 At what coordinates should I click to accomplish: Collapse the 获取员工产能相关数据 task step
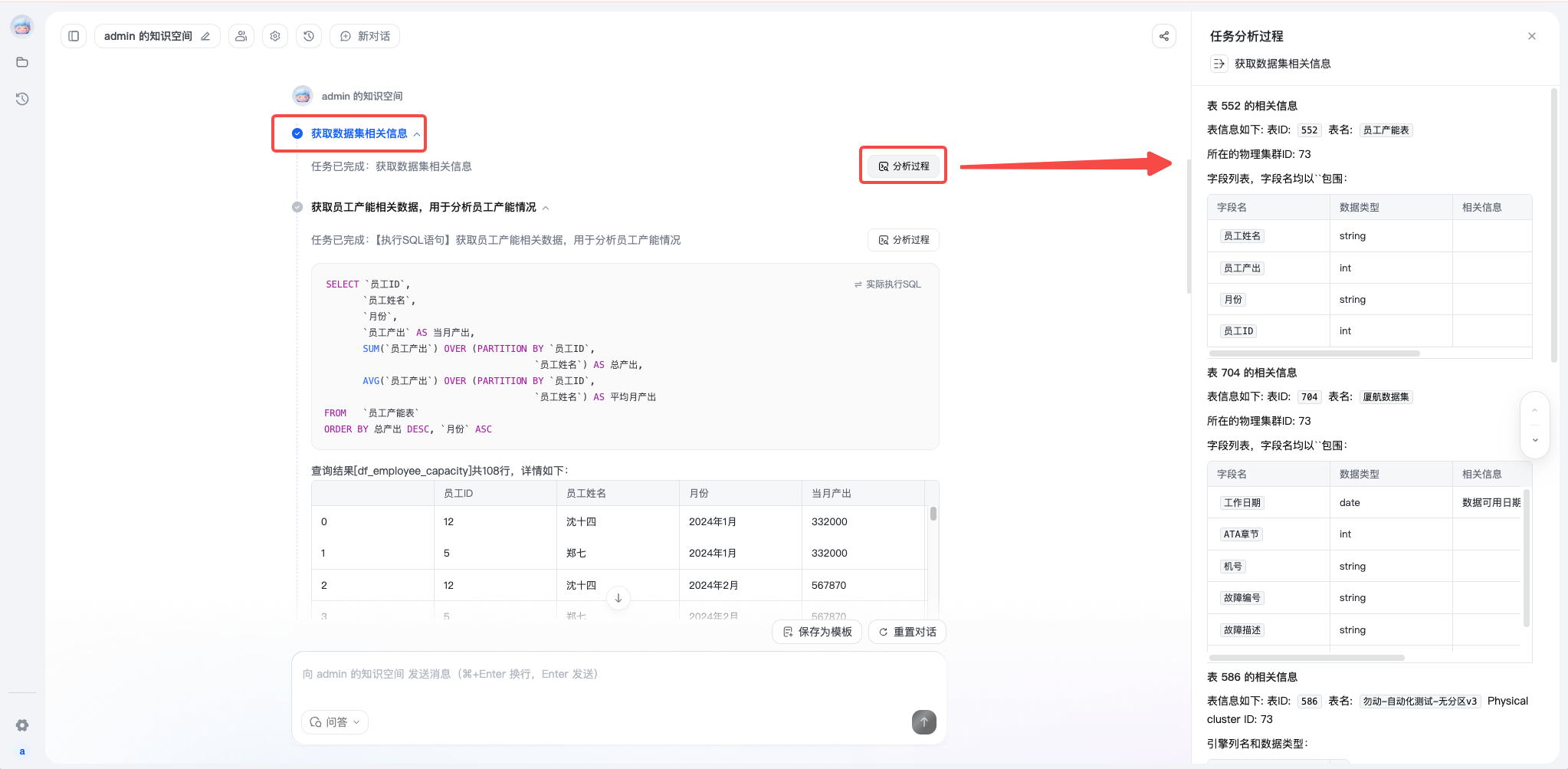pos(546,208)
